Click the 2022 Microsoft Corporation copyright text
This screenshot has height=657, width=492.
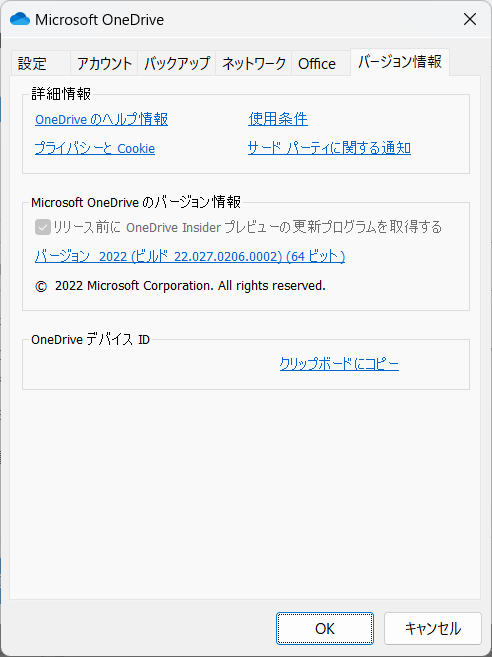(180, 286)
